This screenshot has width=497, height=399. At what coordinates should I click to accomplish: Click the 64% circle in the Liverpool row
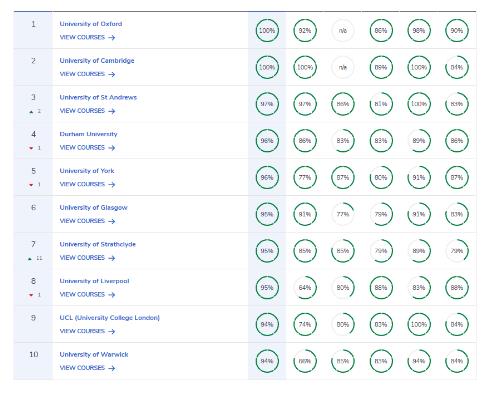pos(305,287)
